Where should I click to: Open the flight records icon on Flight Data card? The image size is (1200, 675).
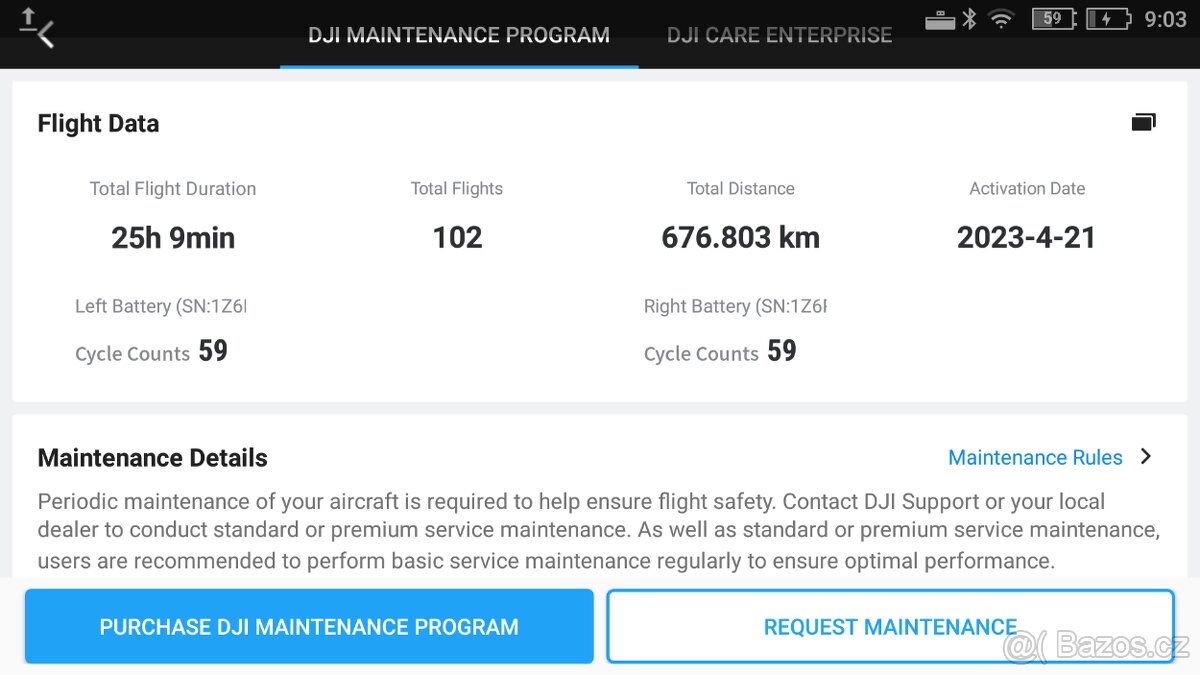1144,121
